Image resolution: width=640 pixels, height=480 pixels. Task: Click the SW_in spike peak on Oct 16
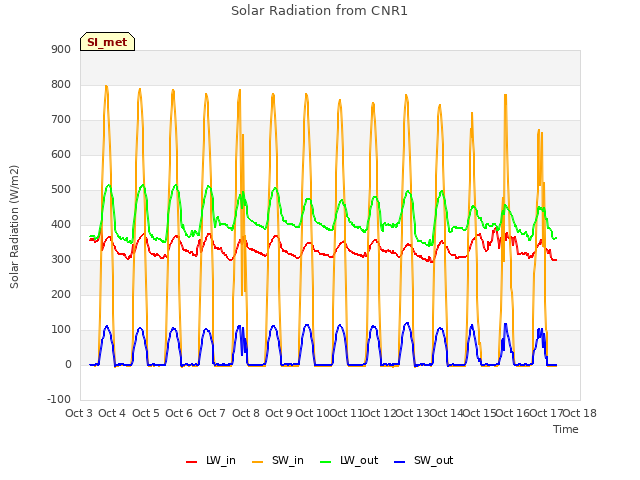point(505,95)
